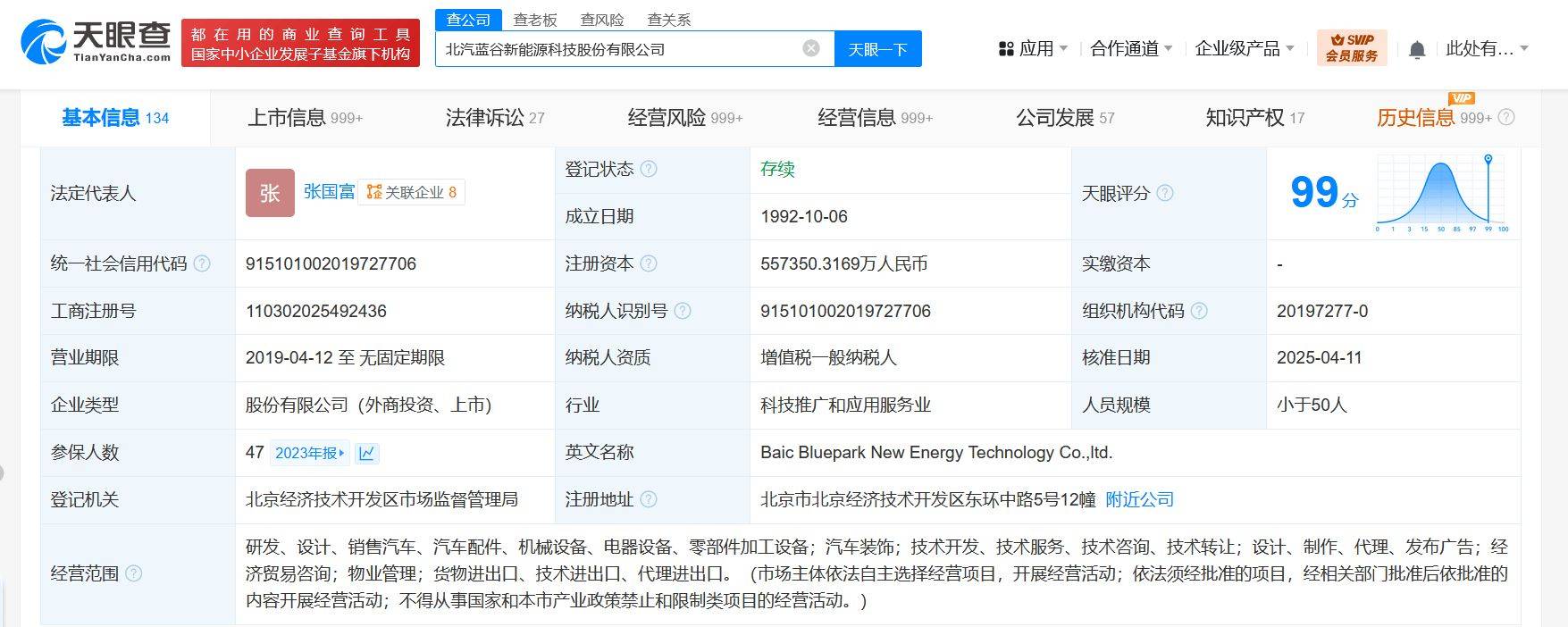The height and width of the screenshot is (627, 1568).
Task: Select the 经营风险 tab
Action: [x=685, y=118]
